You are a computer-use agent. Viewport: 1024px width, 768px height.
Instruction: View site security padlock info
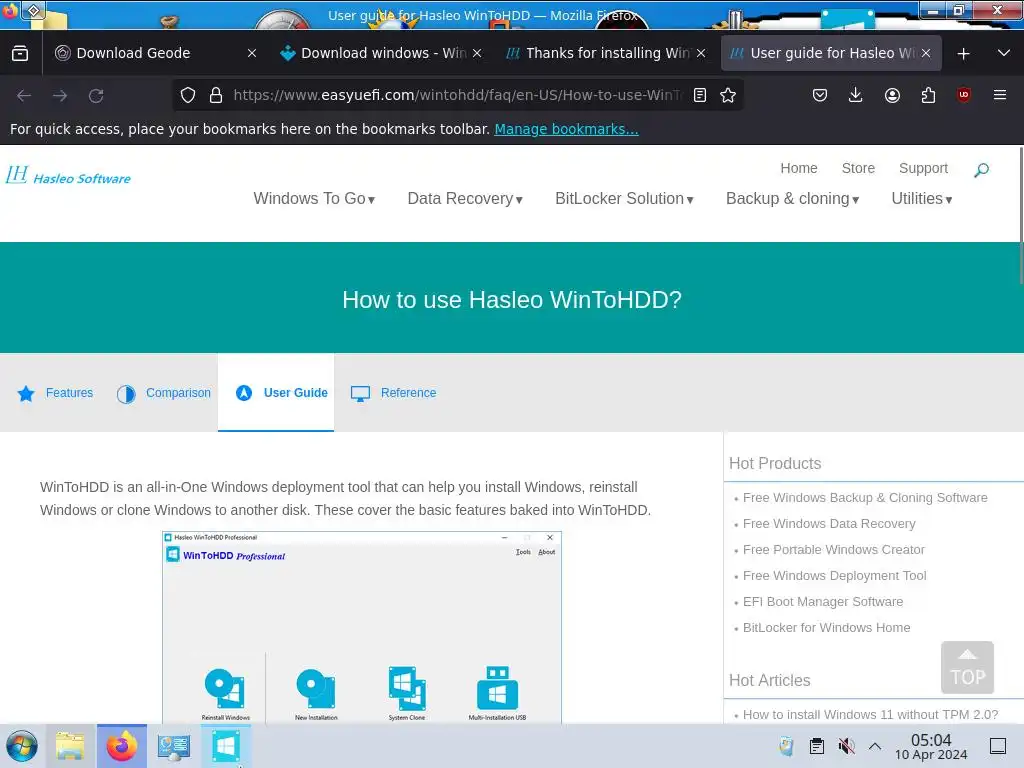(x=216, y=95)
